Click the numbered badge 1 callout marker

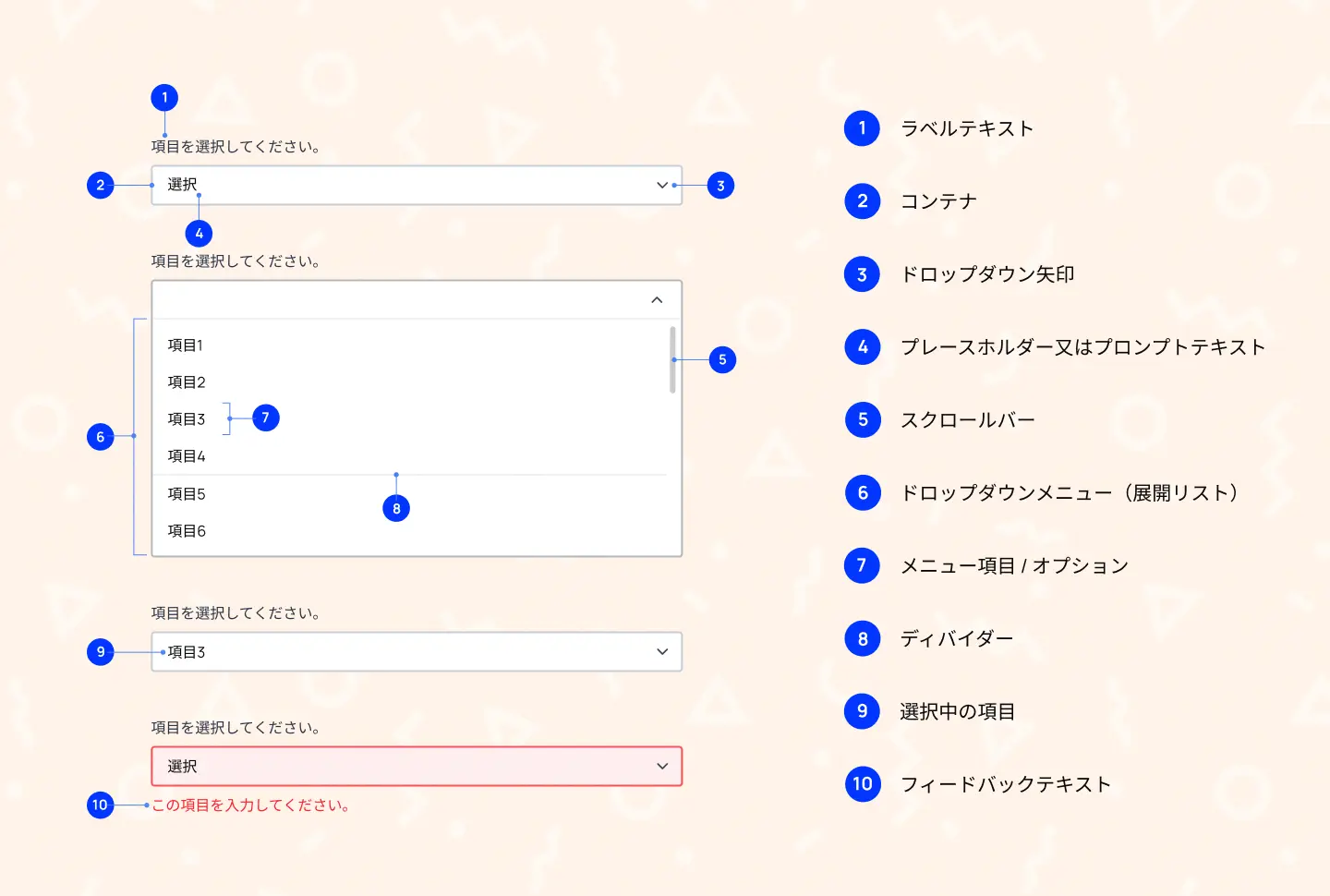[x=163, y=97]
